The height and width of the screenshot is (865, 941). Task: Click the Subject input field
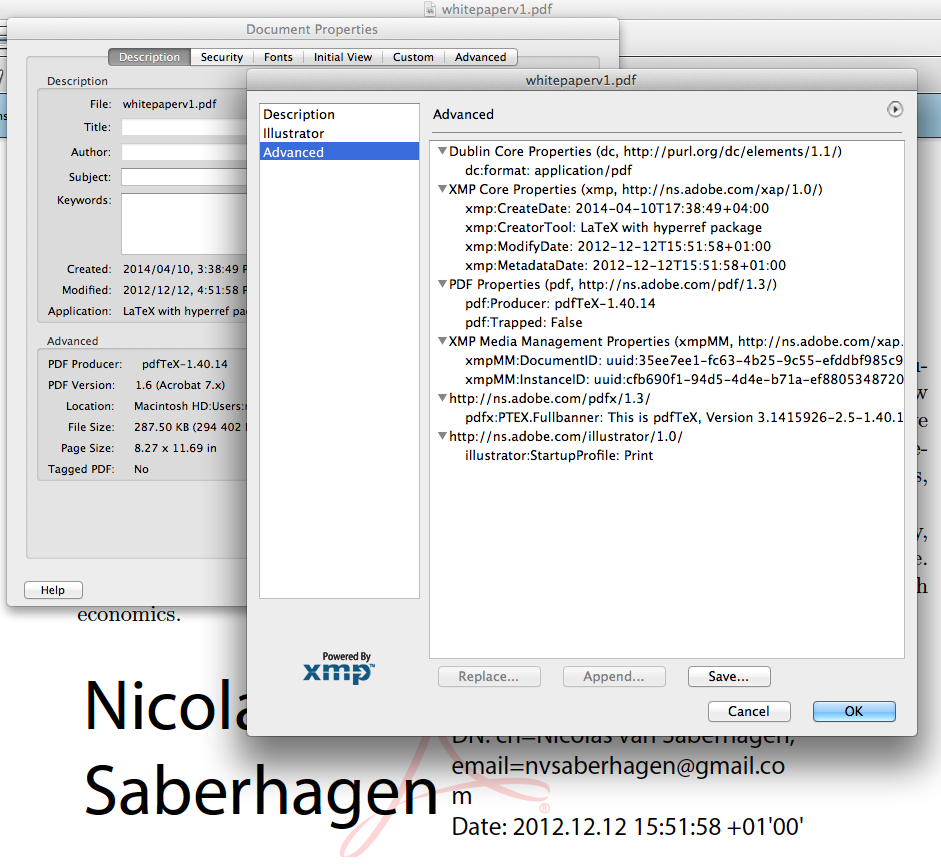pos(184,177)
